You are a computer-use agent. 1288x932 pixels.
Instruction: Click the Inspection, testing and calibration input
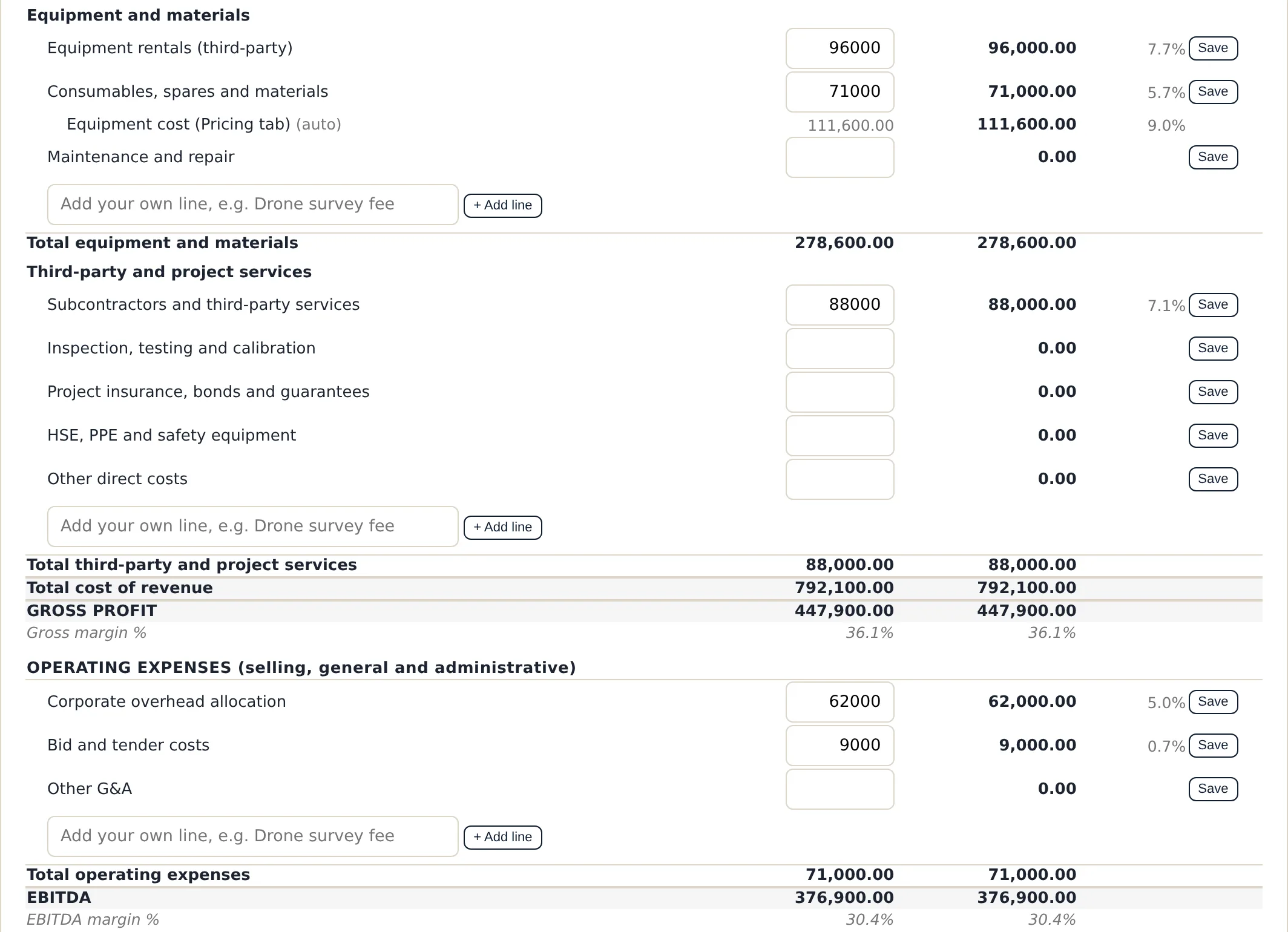point(839,349)
